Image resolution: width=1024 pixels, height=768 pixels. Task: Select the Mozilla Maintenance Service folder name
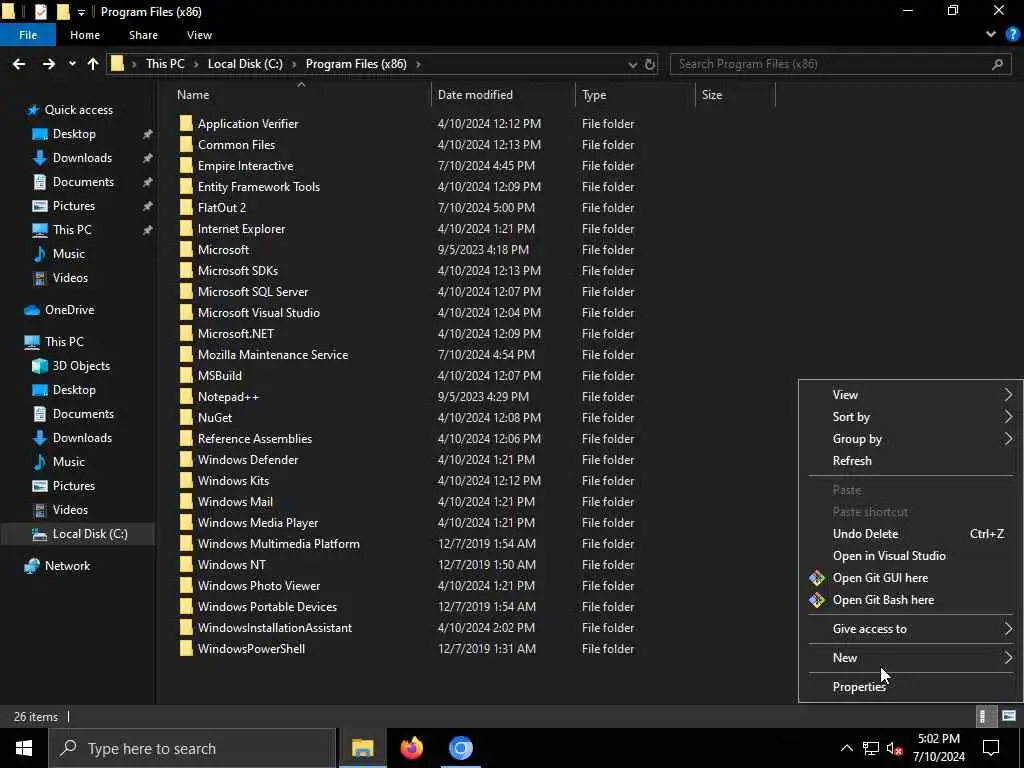click(x=273, y=355)
